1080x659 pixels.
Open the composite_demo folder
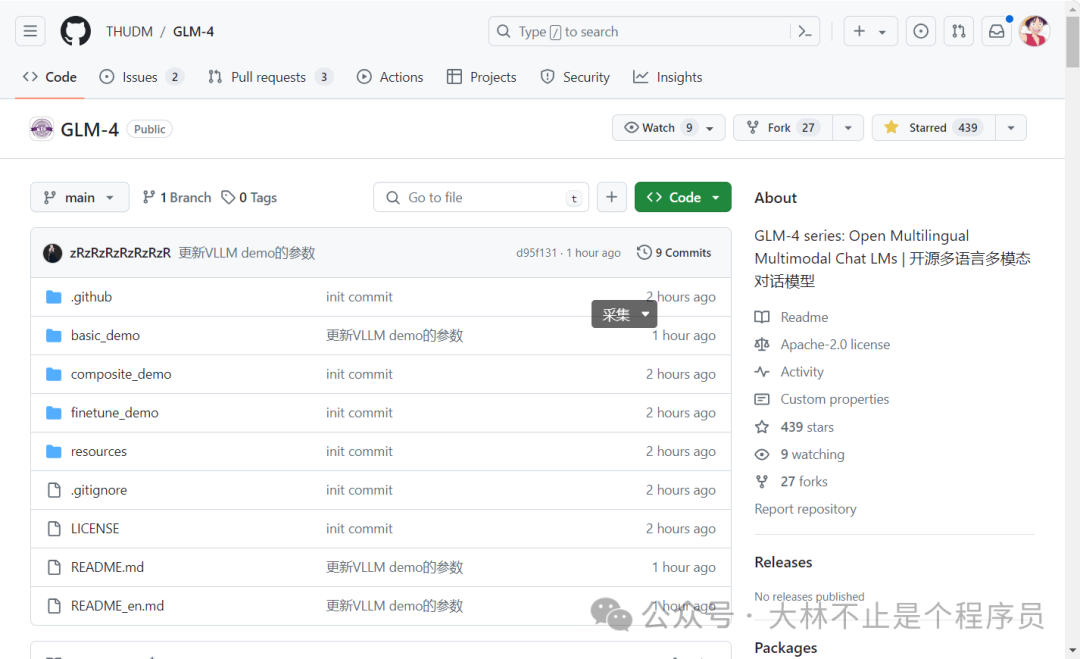(121, 374)
